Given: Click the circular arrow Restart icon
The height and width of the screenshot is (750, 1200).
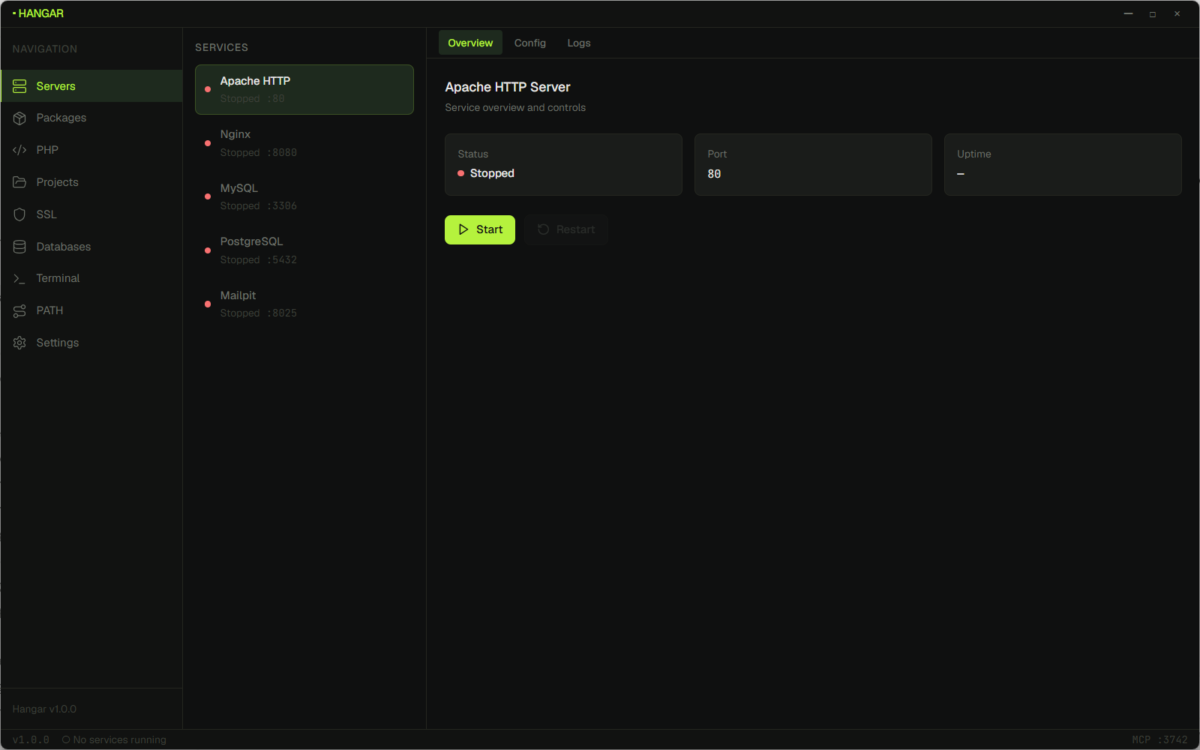Looking at the screenshot, I should pos(543,230).
